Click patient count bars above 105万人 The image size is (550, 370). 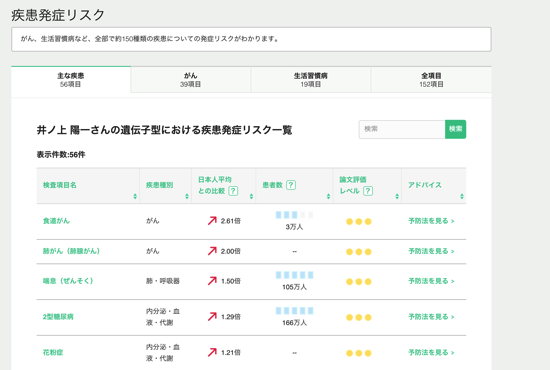click(294, 275)
